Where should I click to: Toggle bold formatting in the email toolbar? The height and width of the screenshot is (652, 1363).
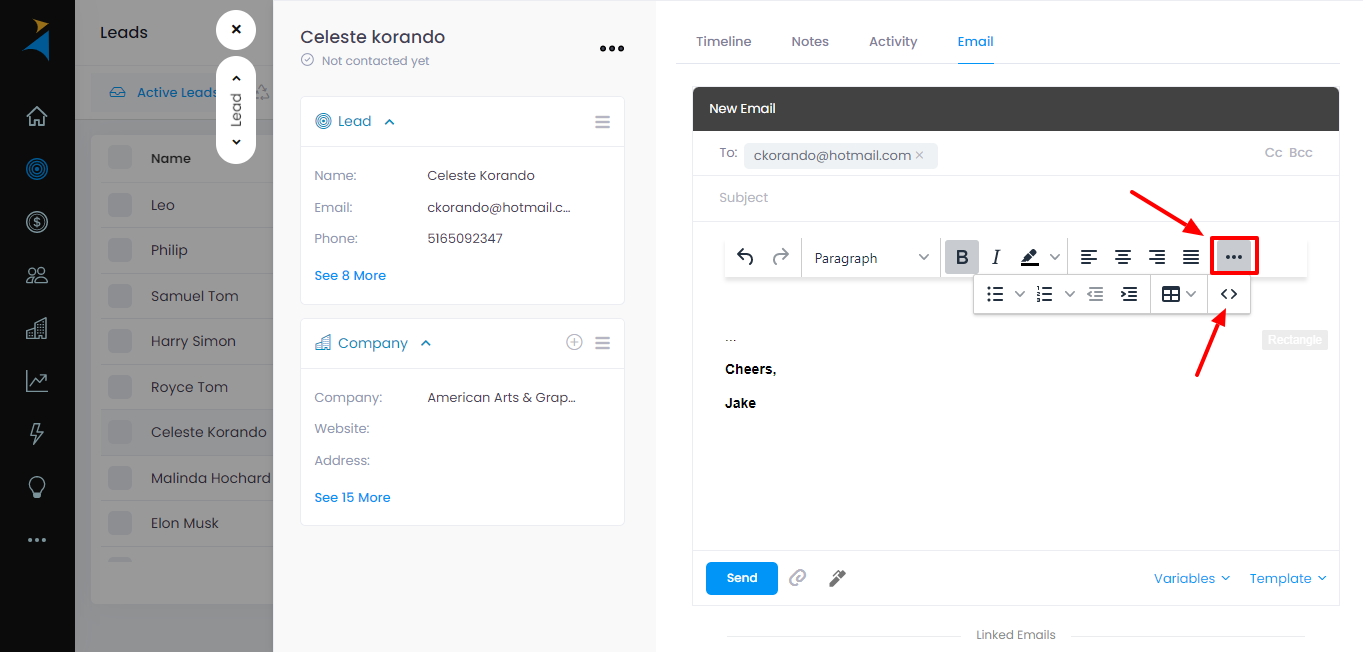pyautogui.click(x=961, y=257)
